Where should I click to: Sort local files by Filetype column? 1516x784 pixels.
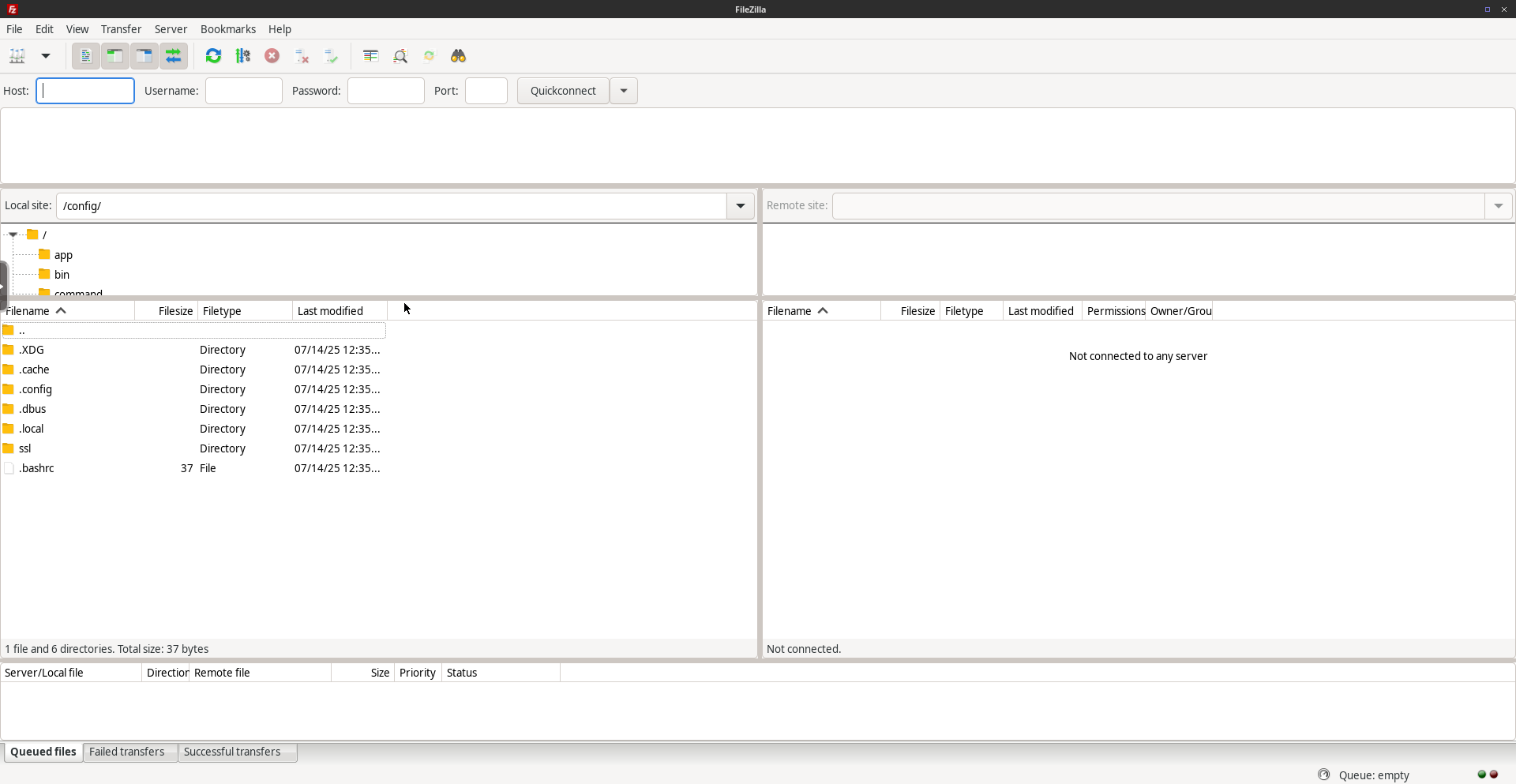coord(246,311)
